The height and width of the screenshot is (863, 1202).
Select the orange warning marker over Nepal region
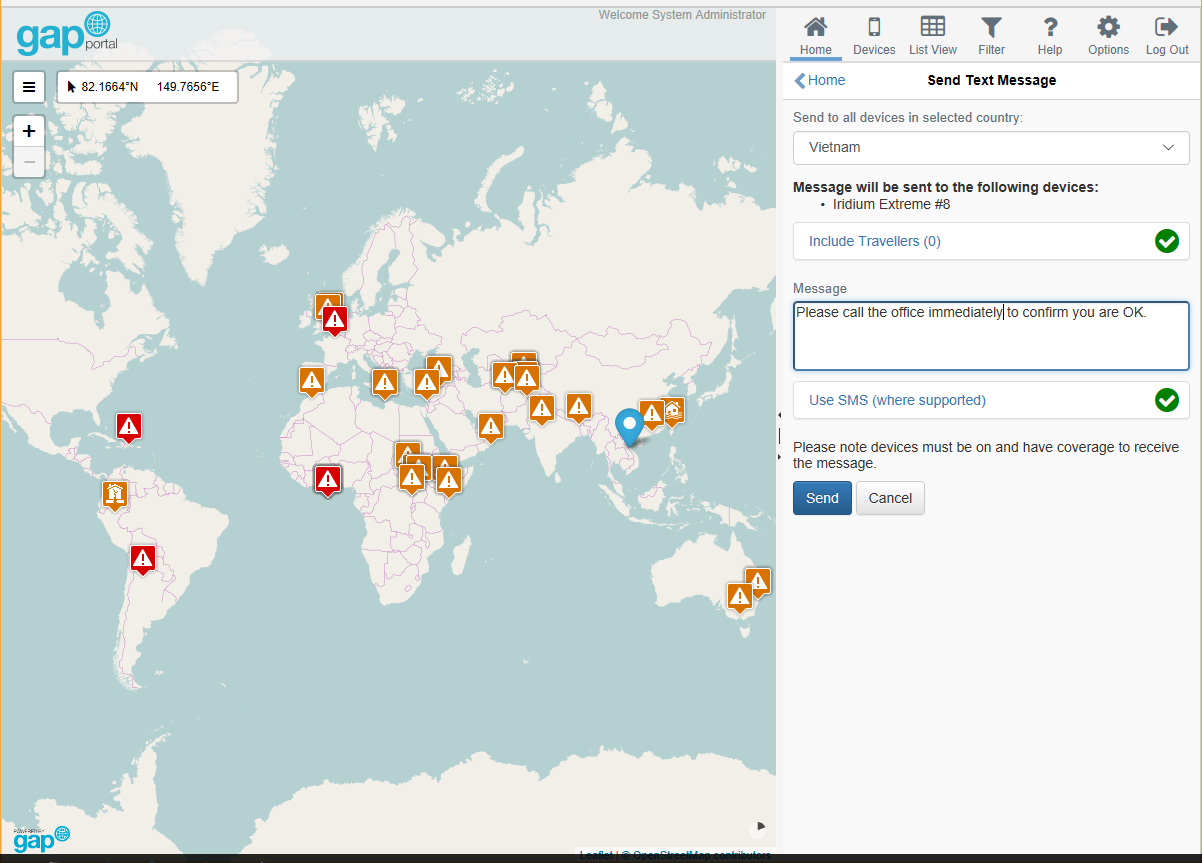pyautogui.click(x=579, y=407)
